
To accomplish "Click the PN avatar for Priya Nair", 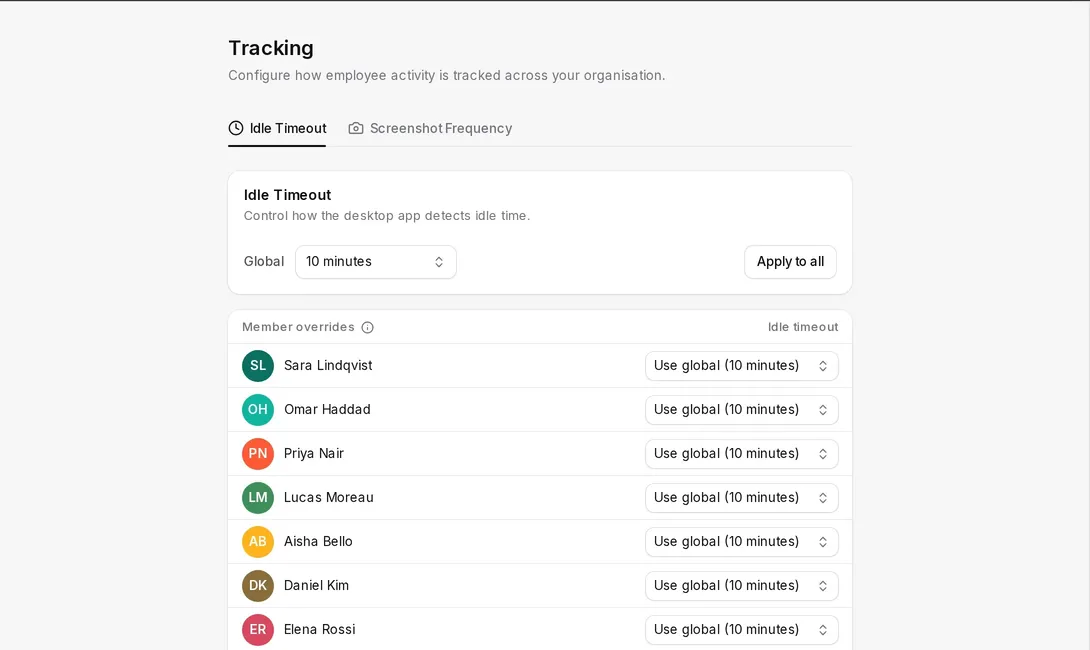I will point(258,453).
